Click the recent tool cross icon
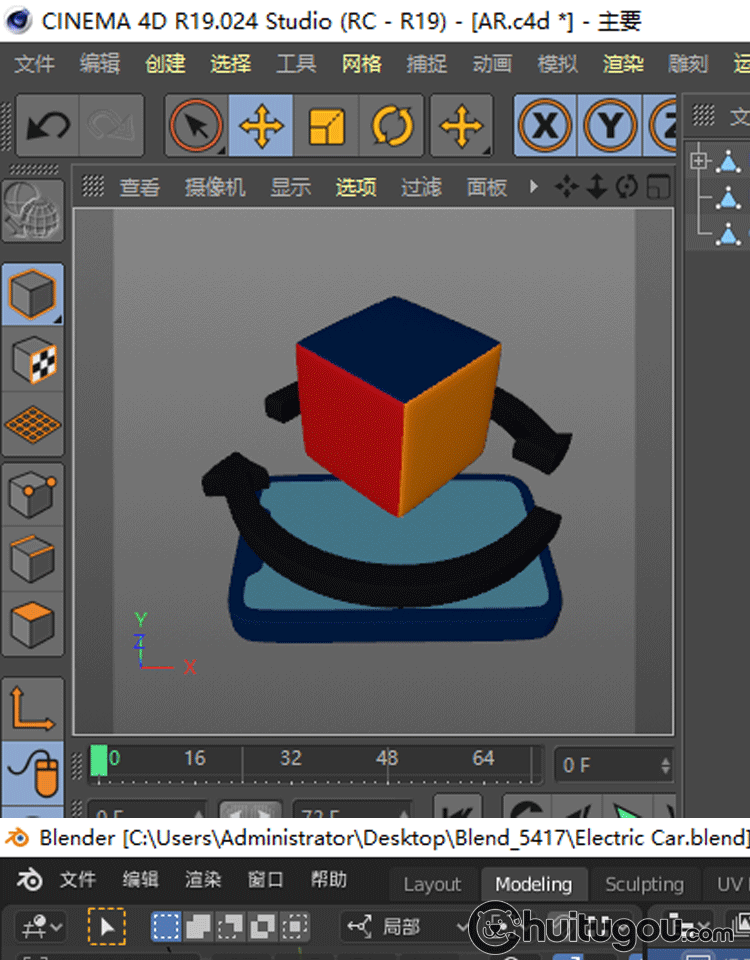The image size is (750, 960). [x=462, y=126]
